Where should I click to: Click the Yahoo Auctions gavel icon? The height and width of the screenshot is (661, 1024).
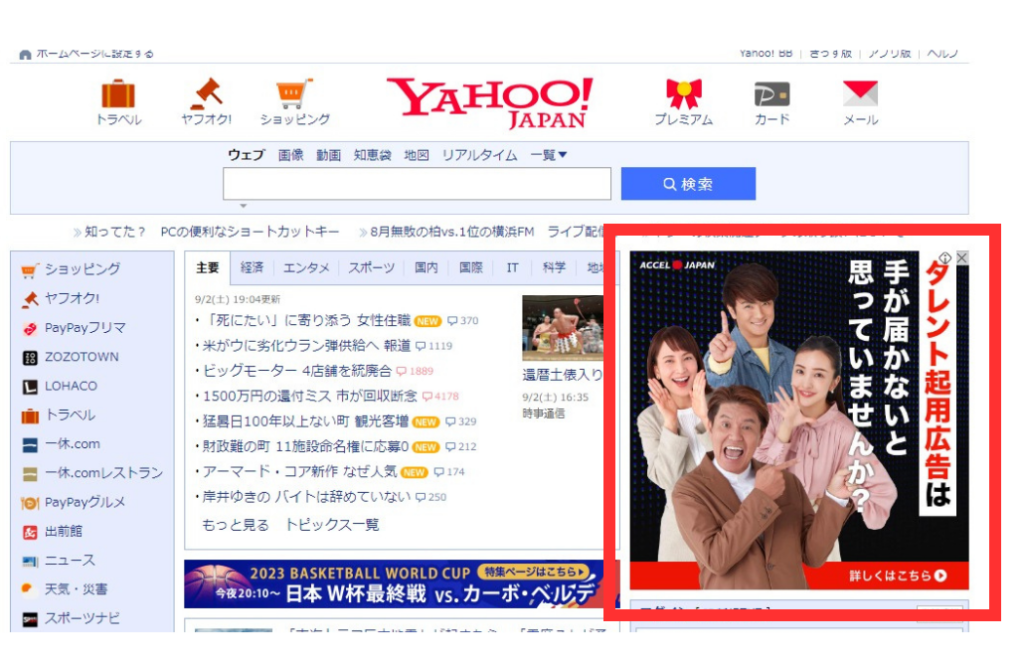[206, 95]
